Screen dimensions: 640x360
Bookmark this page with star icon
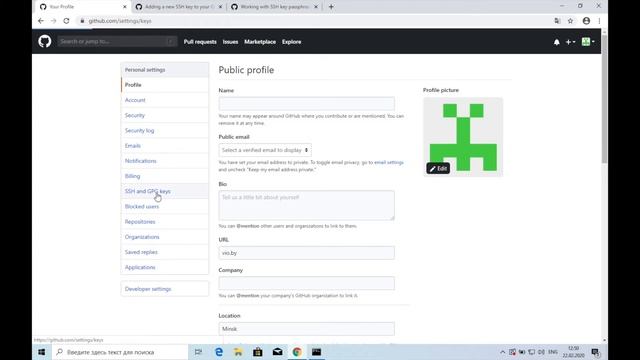pos(570,21)
